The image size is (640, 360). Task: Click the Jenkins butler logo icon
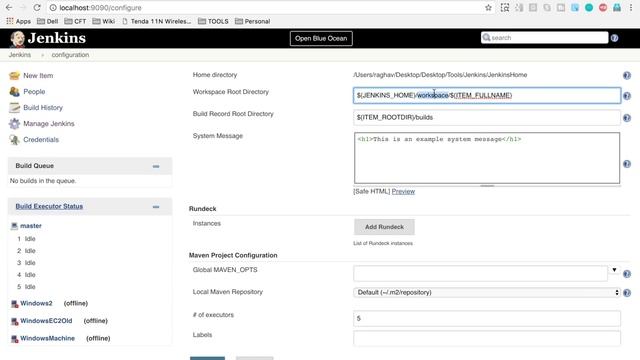[17, 39]
